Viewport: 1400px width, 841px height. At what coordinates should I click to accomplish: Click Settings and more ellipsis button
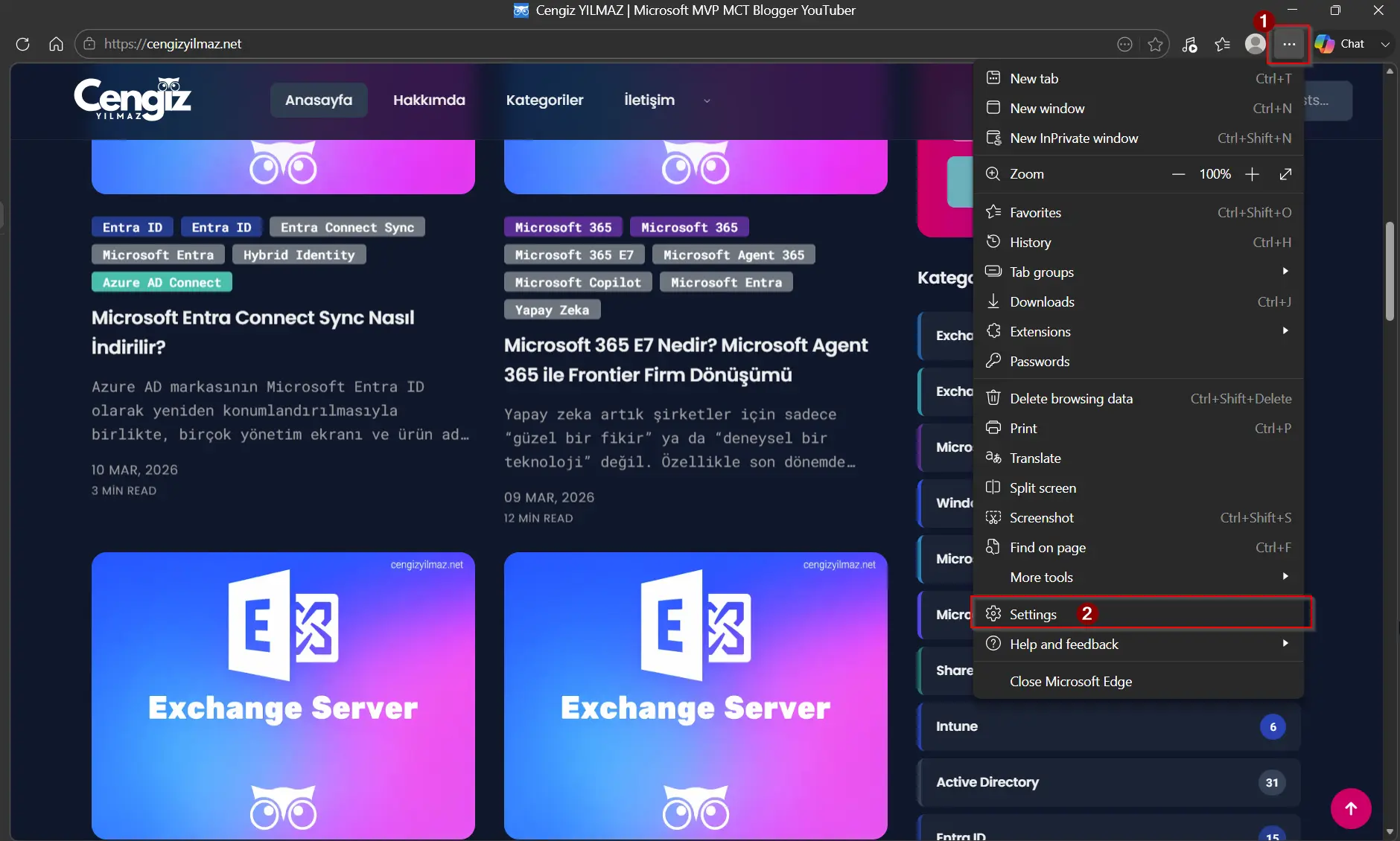pyautogui.click(x=1289, y=44)
